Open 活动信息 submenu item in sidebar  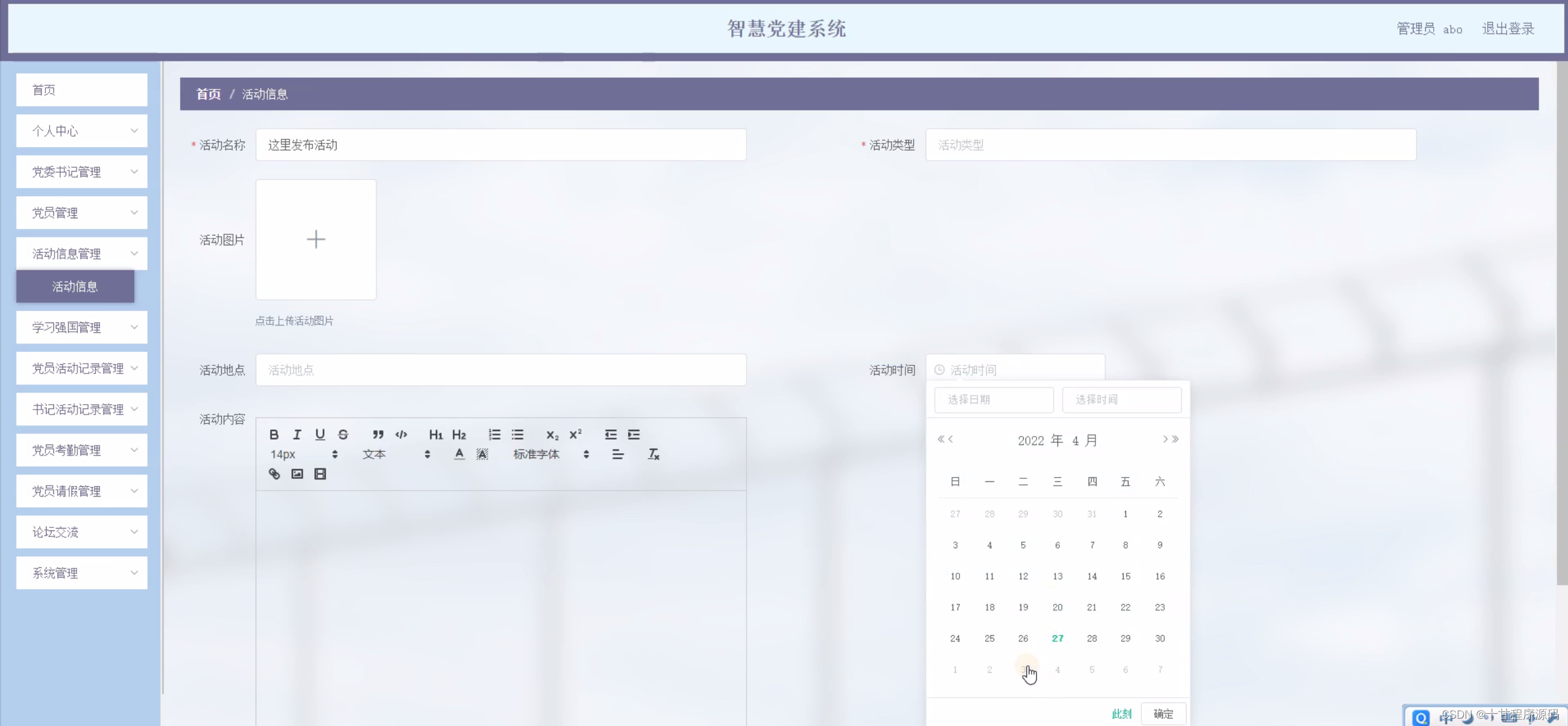(x=75, y=286)
